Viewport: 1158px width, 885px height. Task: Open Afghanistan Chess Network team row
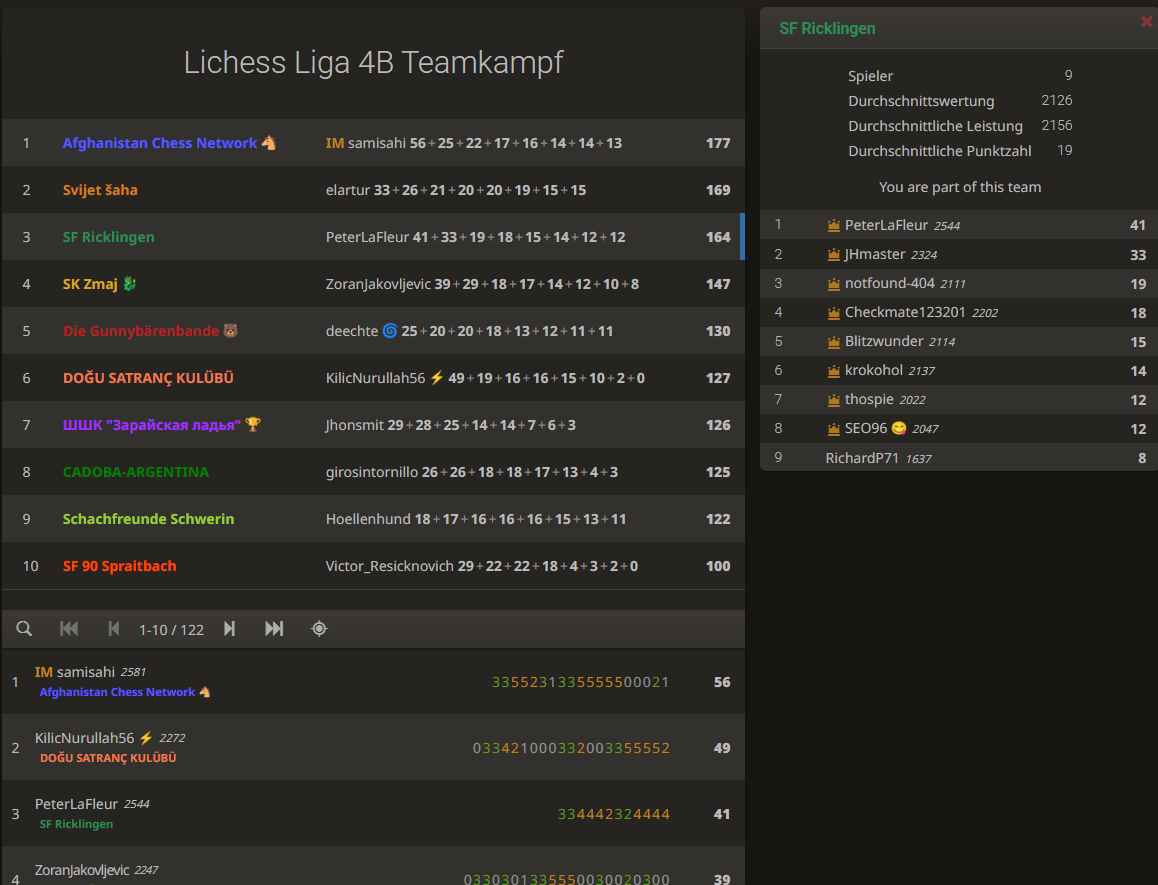click(x=160, y=143)
